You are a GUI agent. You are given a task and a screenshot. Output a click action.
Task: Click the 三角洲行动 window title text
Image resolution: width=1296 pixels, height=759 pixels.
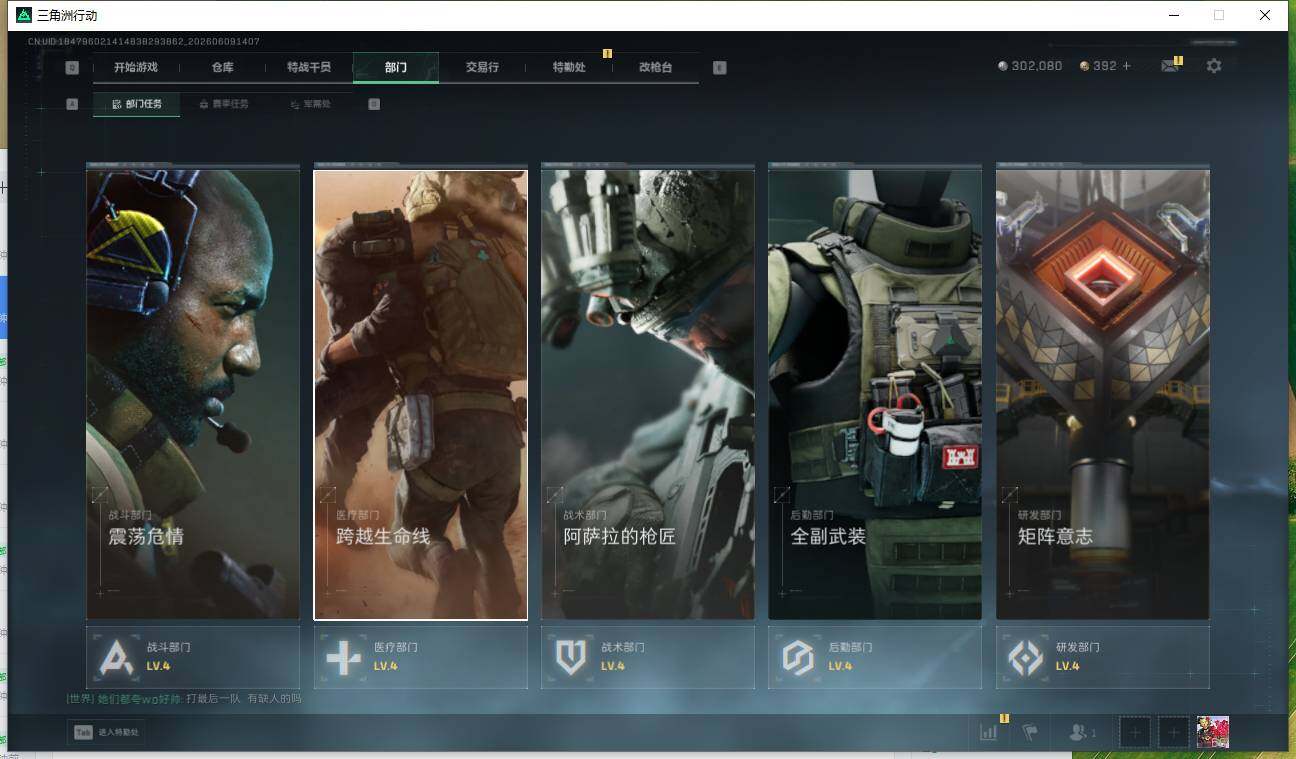[x=68, y=15]
